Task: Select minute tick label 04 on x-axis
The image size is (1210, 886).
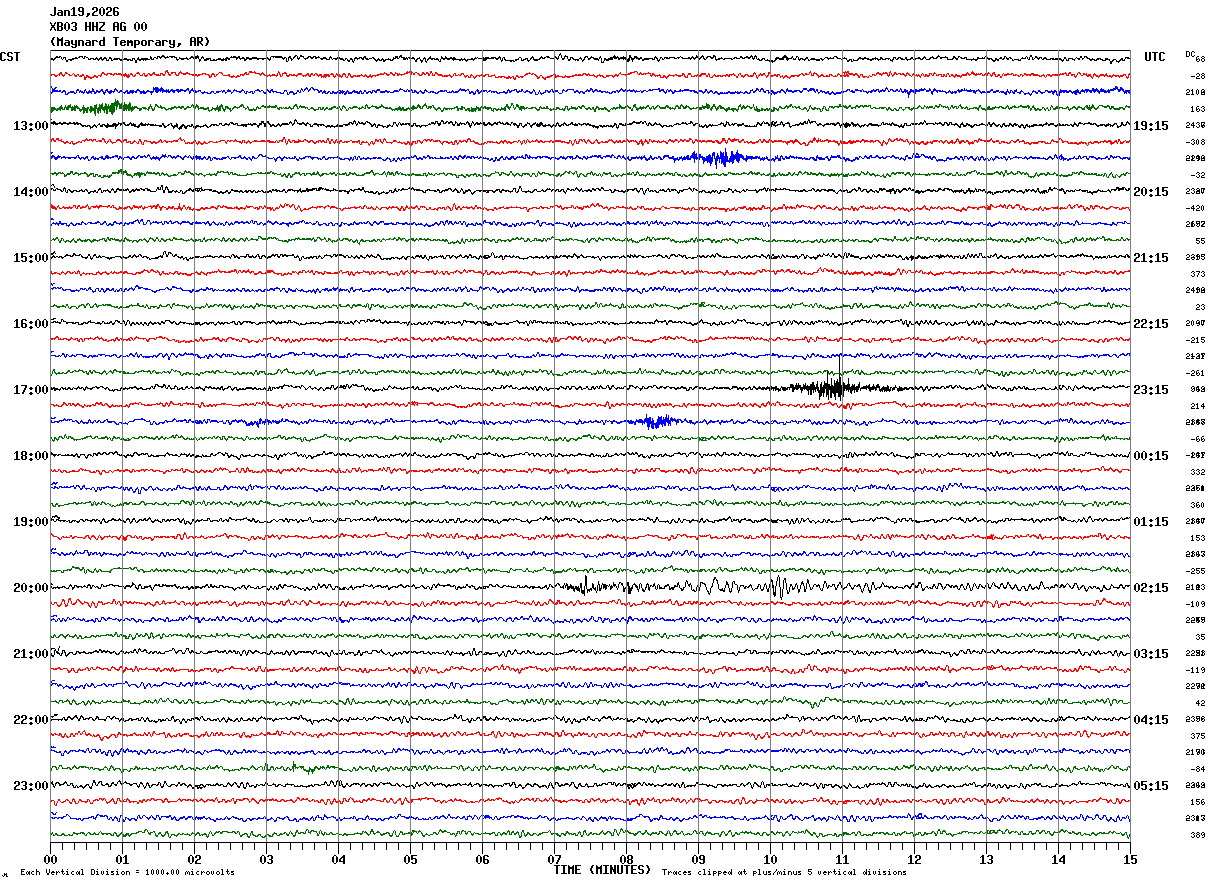Action: coord(338,859)
